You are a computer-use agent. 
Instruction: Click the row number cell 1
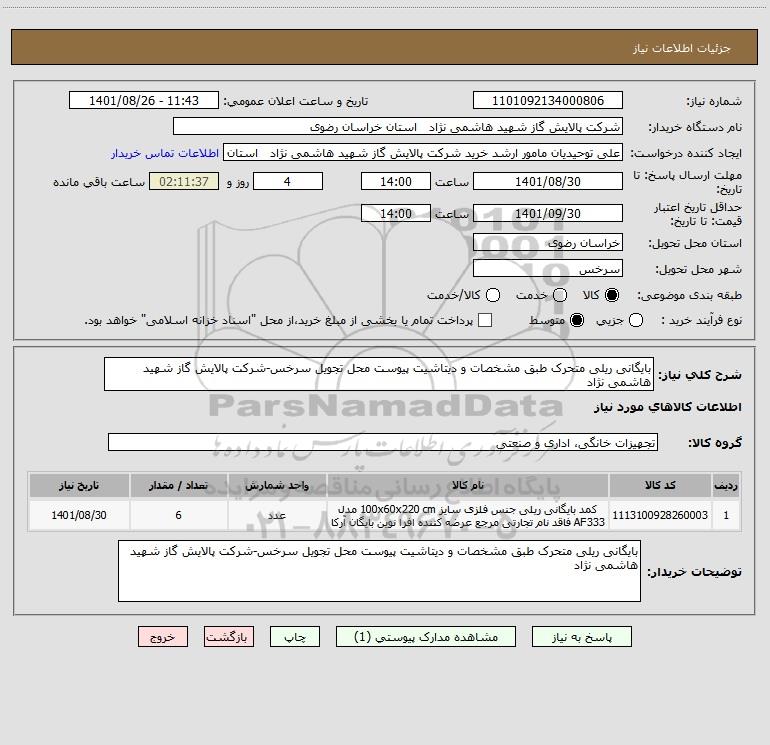pos(726,515)
